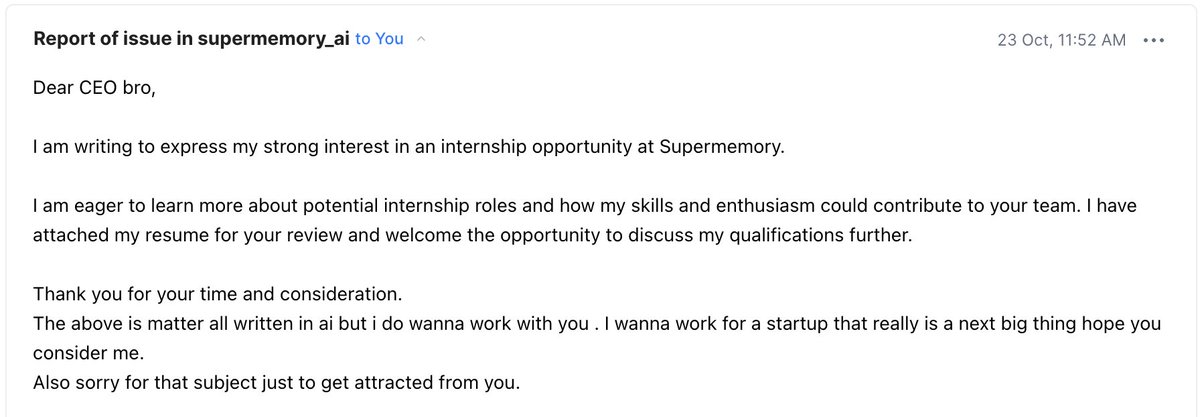Click the 'Also sorry for that subject' line
This screenshot has width=1200, height=417.
276,382
